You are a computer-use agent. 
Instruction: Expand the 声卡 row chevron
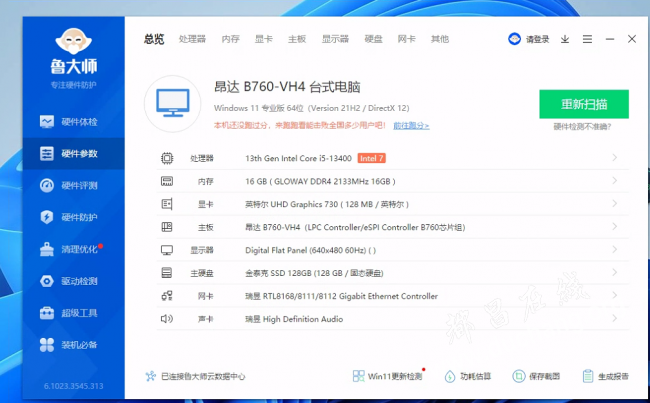click(615, 318)
